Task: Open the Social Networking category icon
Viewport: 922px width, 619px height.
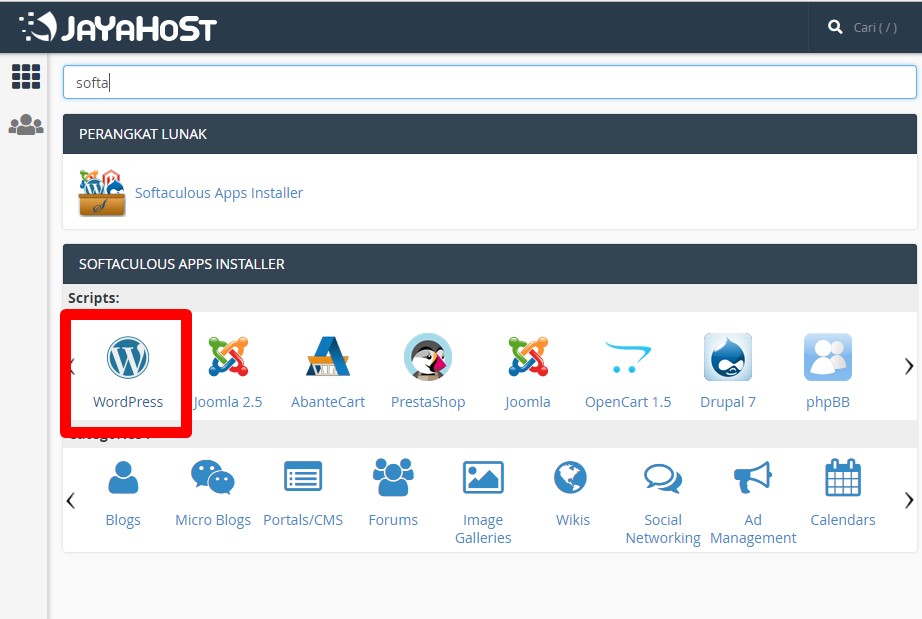Action: pos(663,478)
